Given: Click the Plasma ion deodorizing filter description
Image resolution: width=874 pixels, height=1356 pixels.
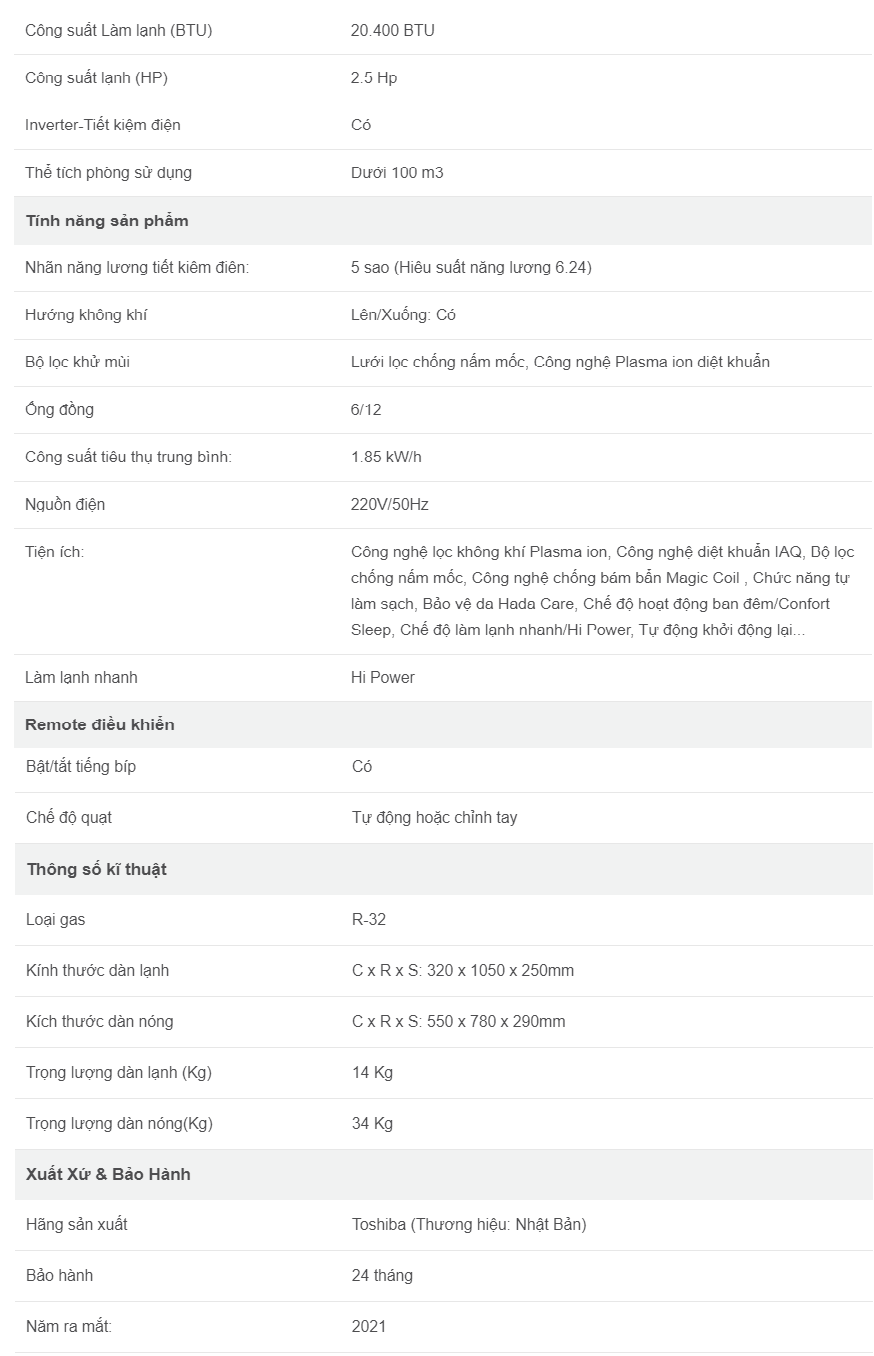Looking at the screenshot, I should click(560, 362).
